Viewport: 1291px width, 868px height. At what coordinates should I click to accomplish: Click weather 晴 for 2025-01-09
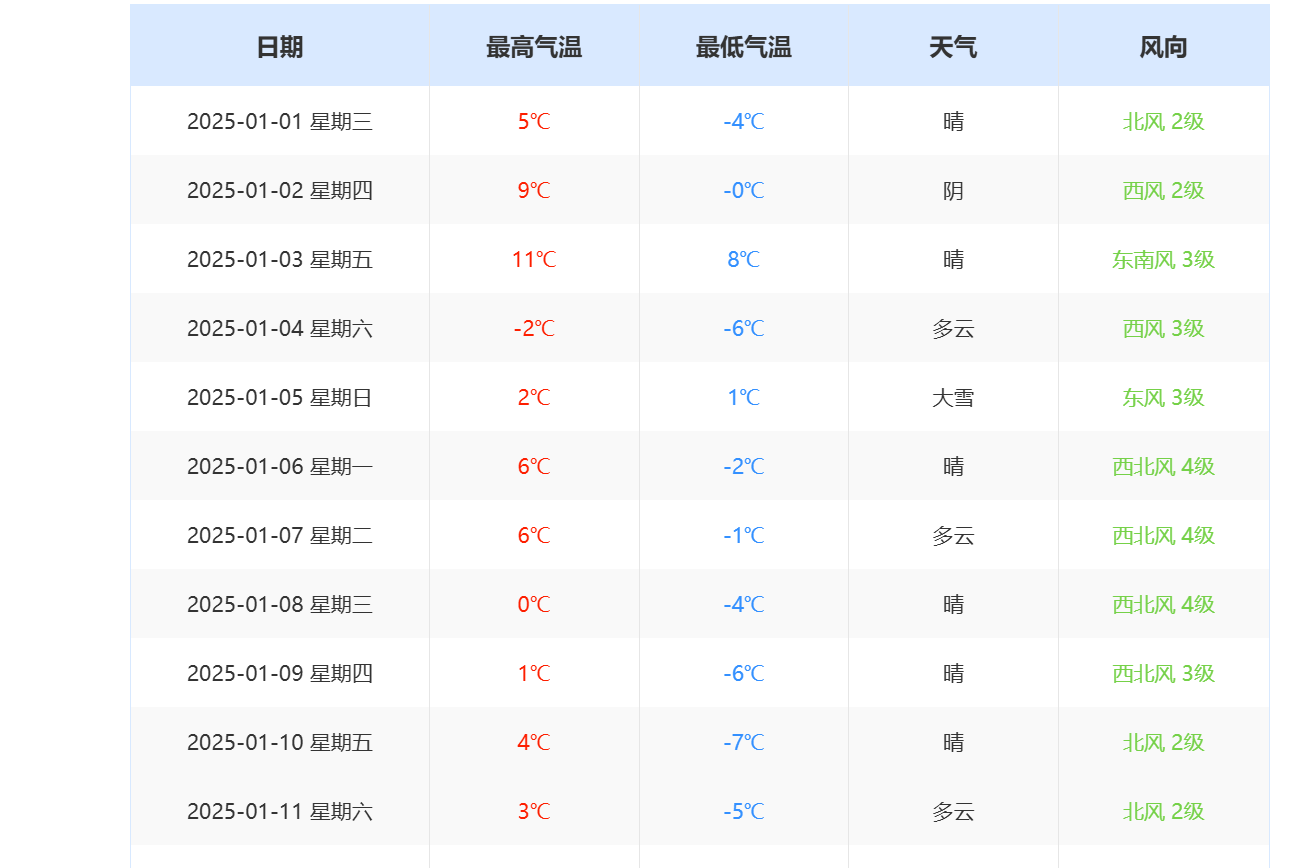(x=953, y=673)
